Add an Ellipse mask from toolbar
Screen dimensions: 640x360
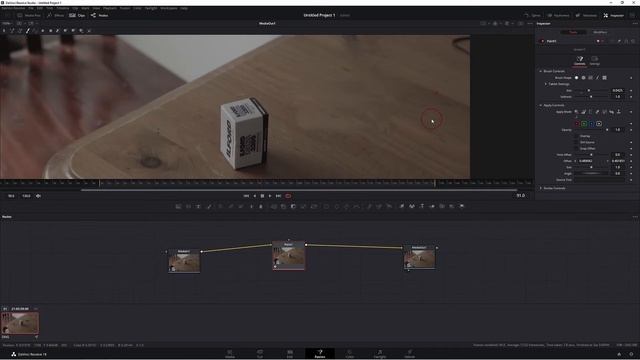tap(336, 207)
